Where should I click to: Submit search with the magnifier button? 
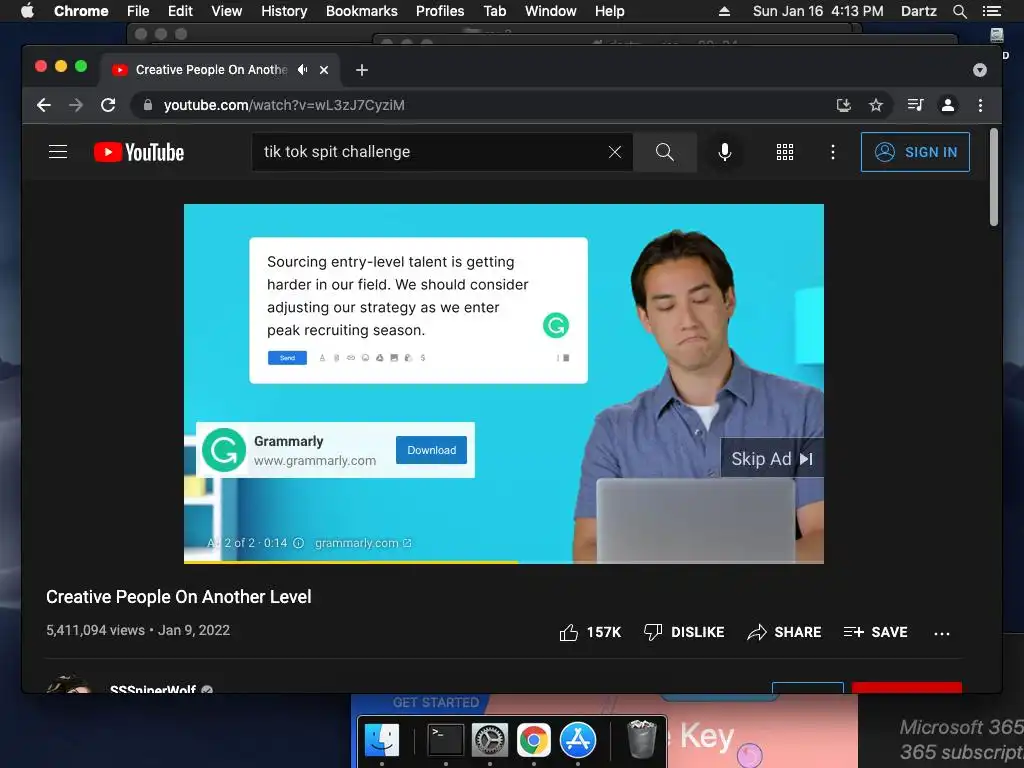pyautogui.click(x=664, y=152)
